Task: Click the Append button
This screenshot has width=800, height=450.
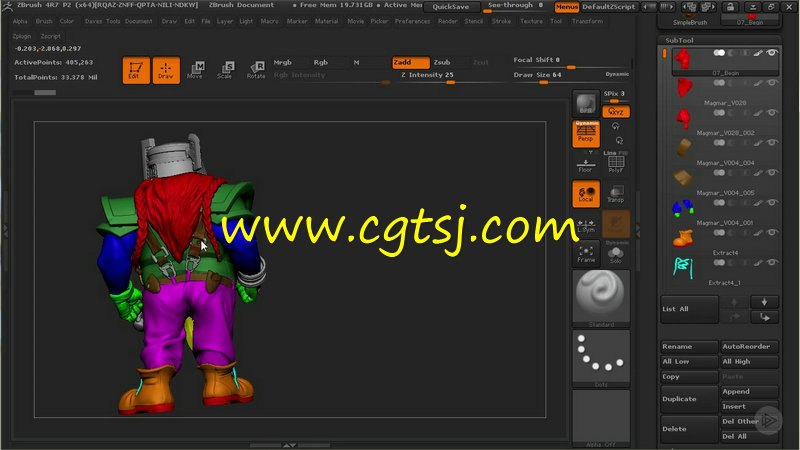Action: tap(749, 391)
